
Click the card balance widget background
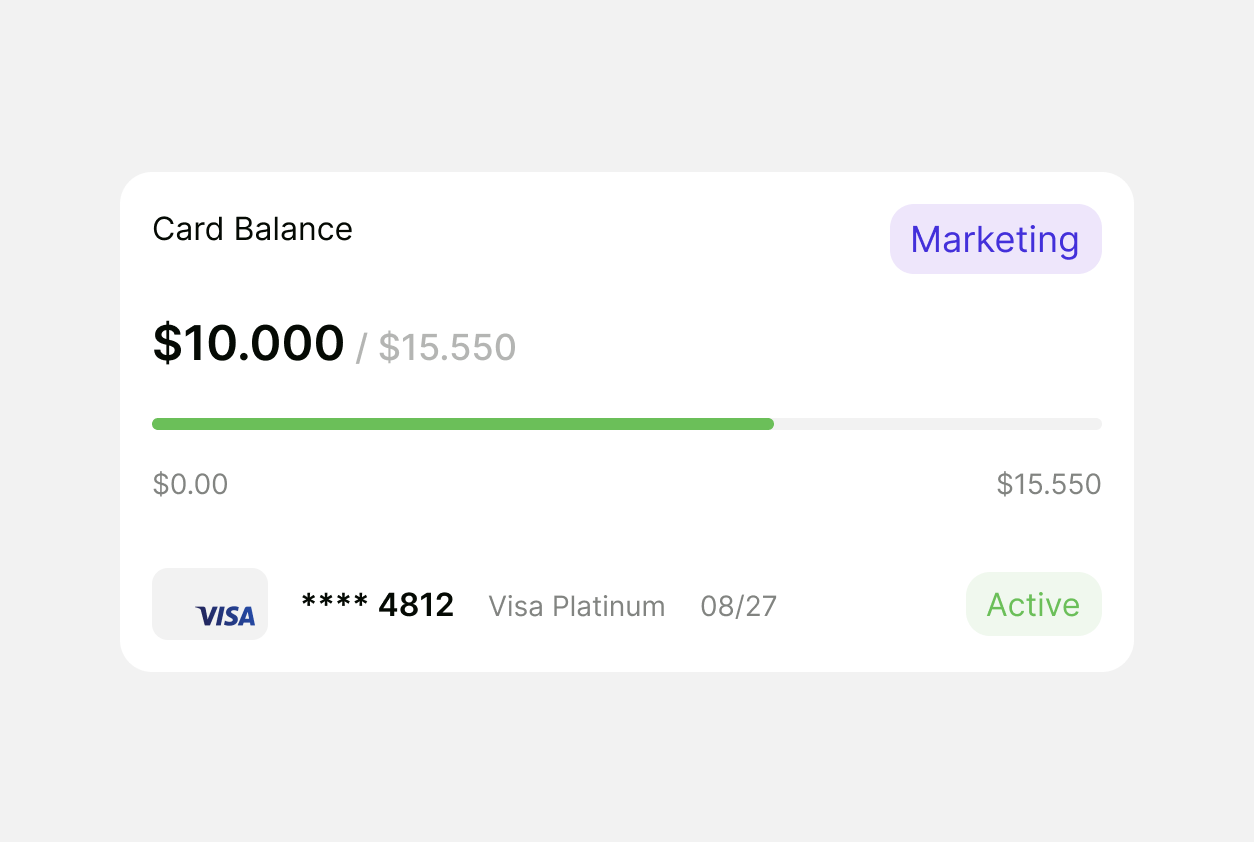coord(627,530)
